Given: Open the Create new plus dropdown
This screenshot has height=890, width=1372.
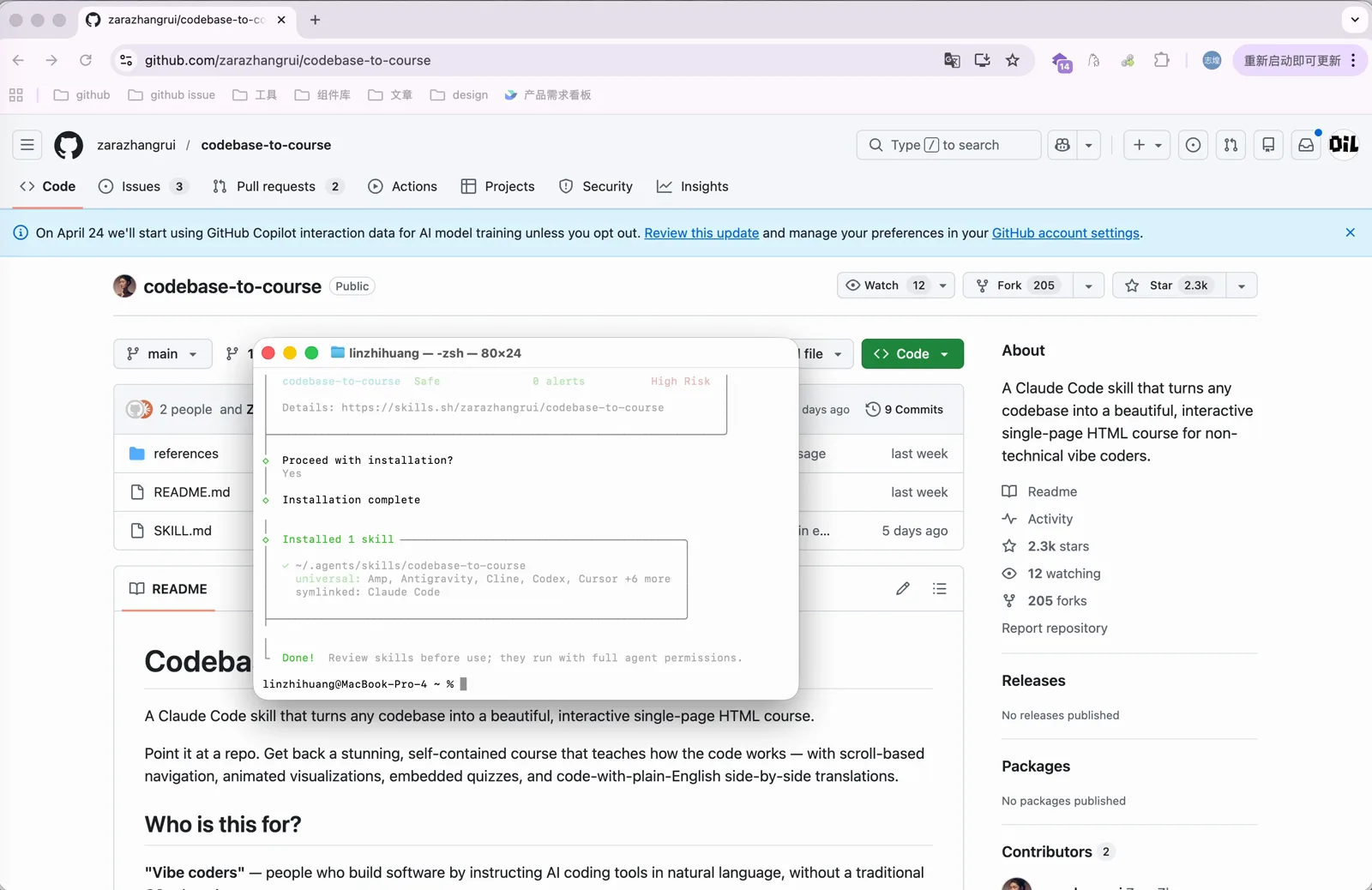Looking at the screenshot, I should tap(1147, 145).
